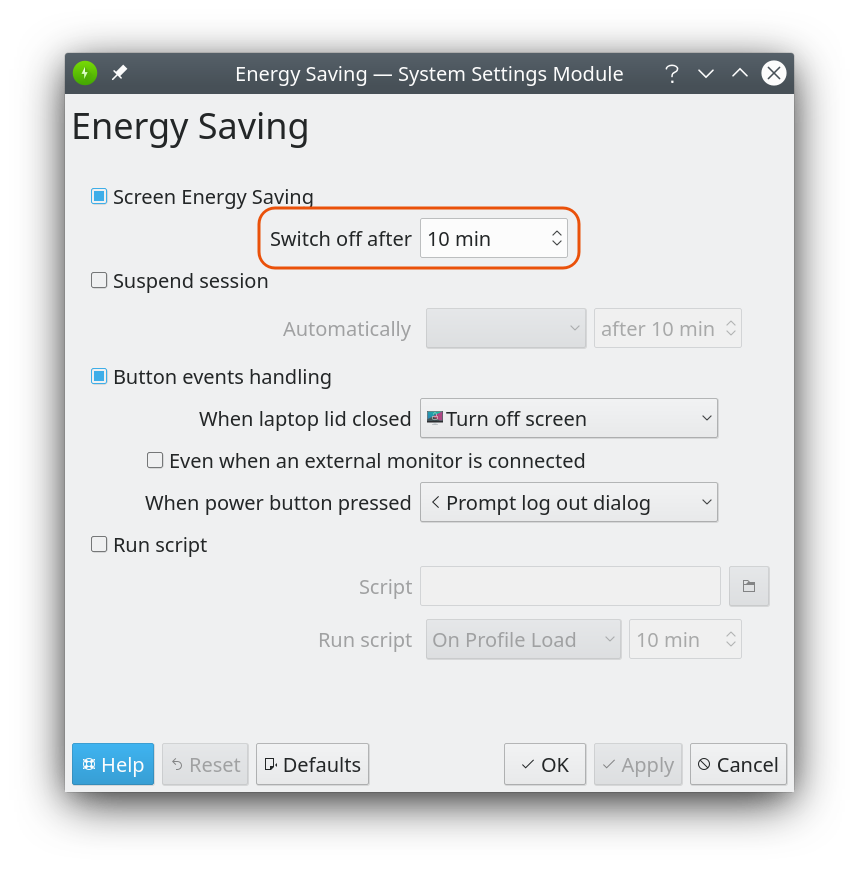Image resolution: width=859 pixels, height=869 pixels.
Task: Click the Help button
Action: coord(113,765)
